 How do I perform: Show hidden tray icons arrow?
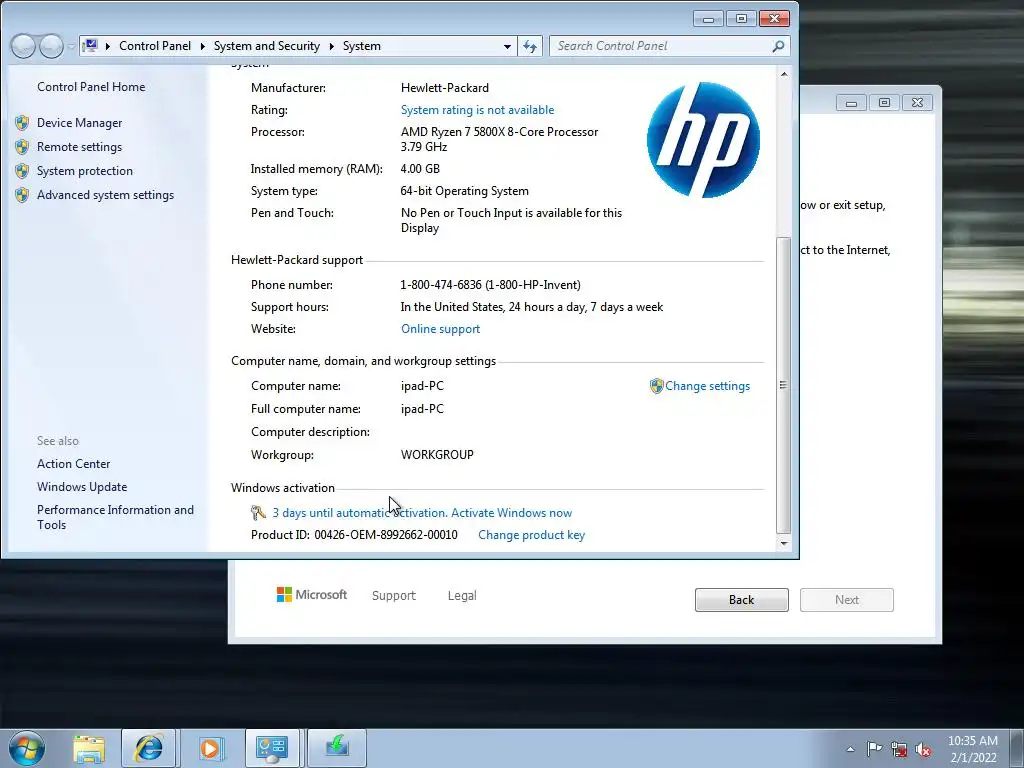pyautogui.click(x=850, y=749)
